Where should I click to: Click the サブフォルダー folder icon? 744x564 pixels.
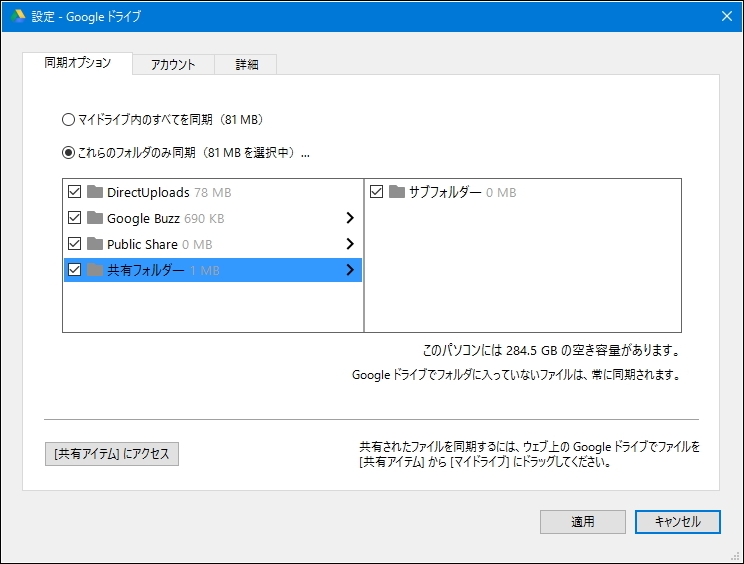tap(397, 192)
